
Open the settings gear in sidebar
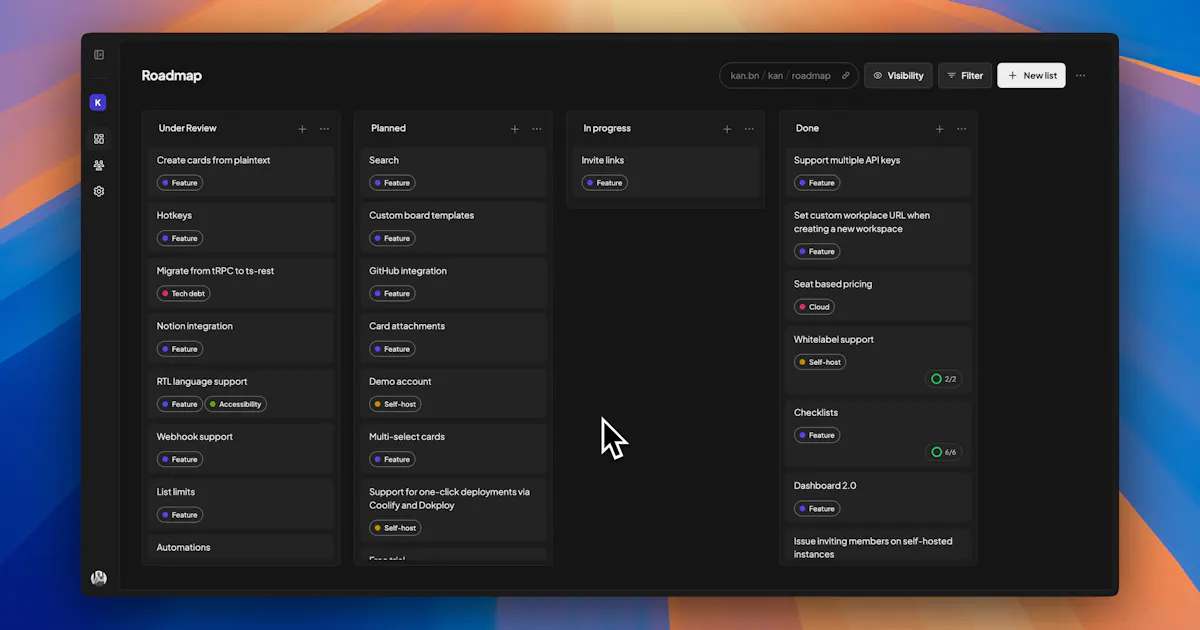(x=99, y=191)
